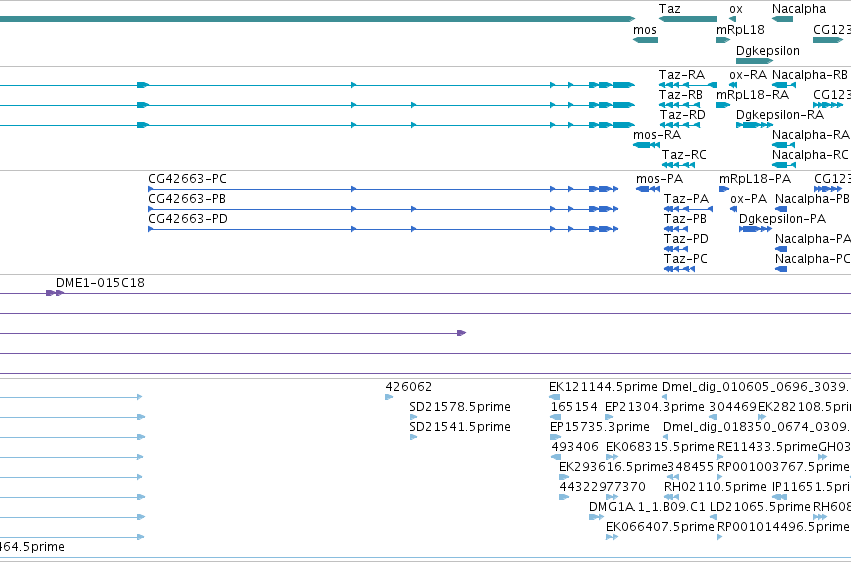Select the Taz-RC transcript label
The height and width of the screenshot is (562, 851).
point(684,155)
